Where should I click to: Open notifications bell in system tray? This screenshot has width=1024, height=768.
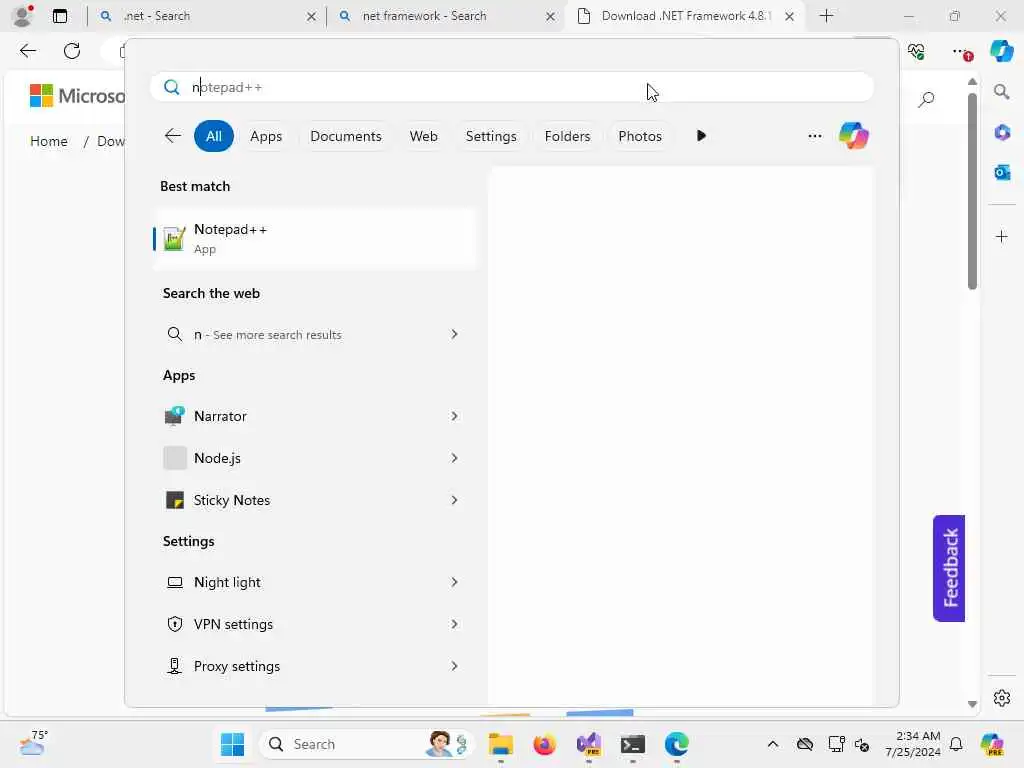click(x=956, y=744)
